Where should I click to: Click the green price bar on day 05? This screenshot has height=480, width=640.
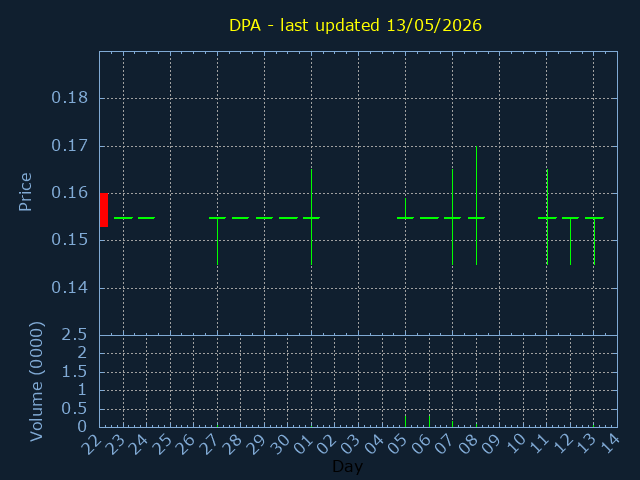click(405, 209)
